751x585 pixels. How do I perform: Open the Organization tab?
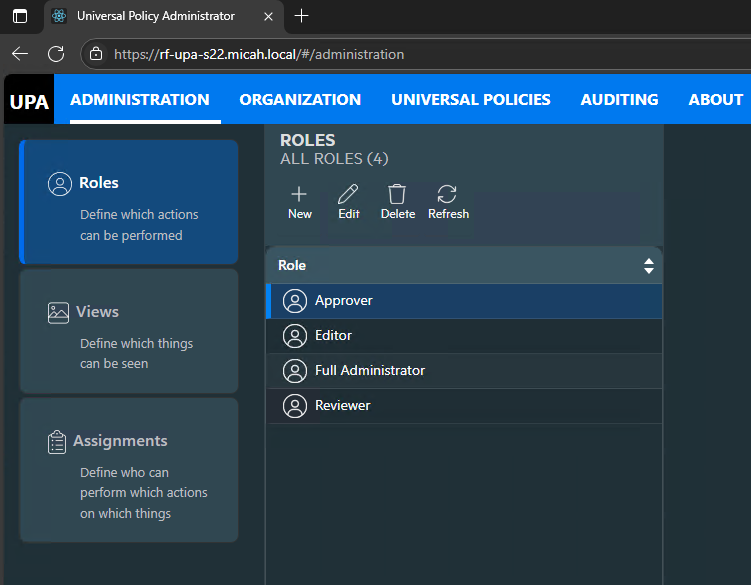click(x=300, y=100)
